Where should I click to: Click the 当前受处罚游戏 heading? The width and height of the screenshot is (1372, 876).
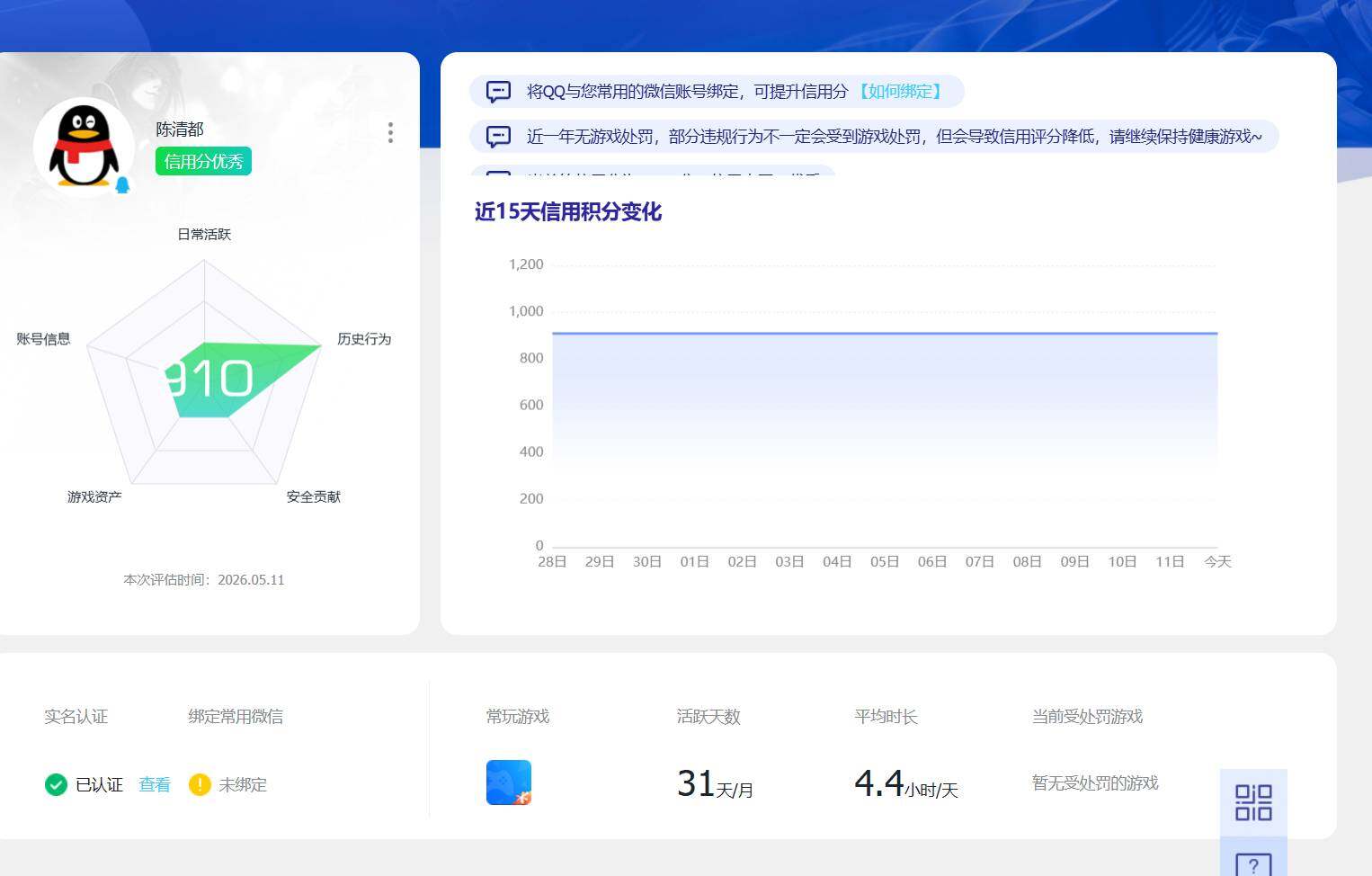click(1087, 716)
